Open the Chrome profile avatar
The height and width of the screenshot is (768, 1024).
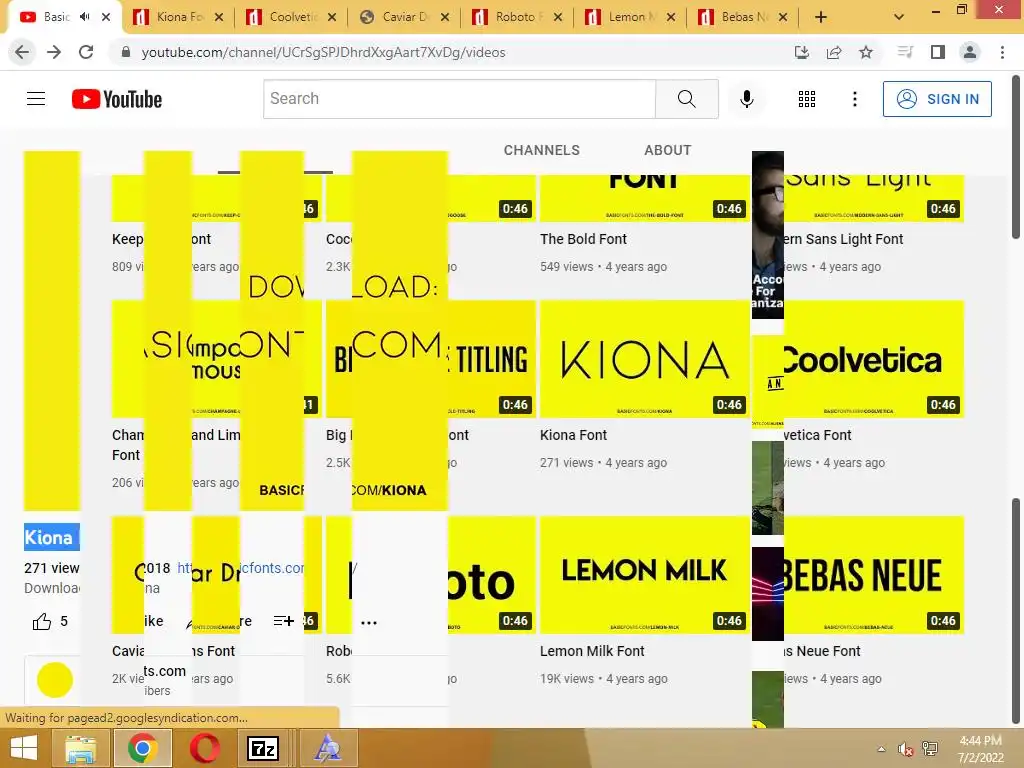point(970,52)
